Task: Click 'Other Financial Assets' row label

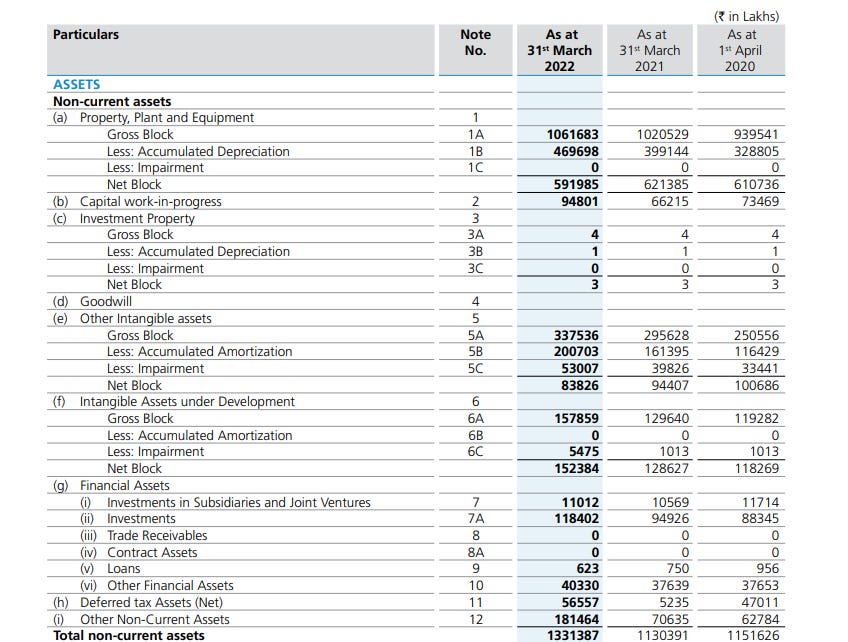Action: click(170, 586)
